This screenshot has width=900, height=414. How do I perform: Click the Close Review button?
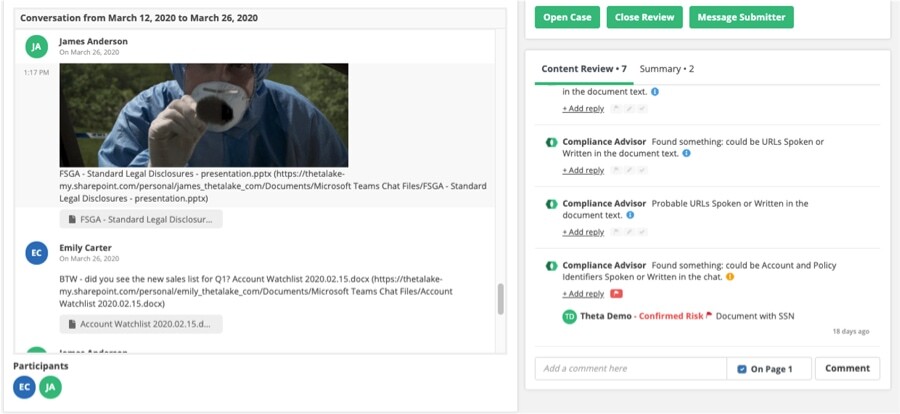pyautogui.click(x=645, y=17)
